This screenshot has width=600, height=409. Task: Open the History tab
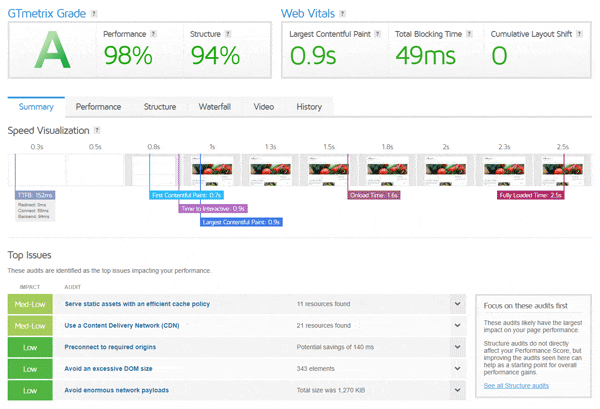(309, 106)
